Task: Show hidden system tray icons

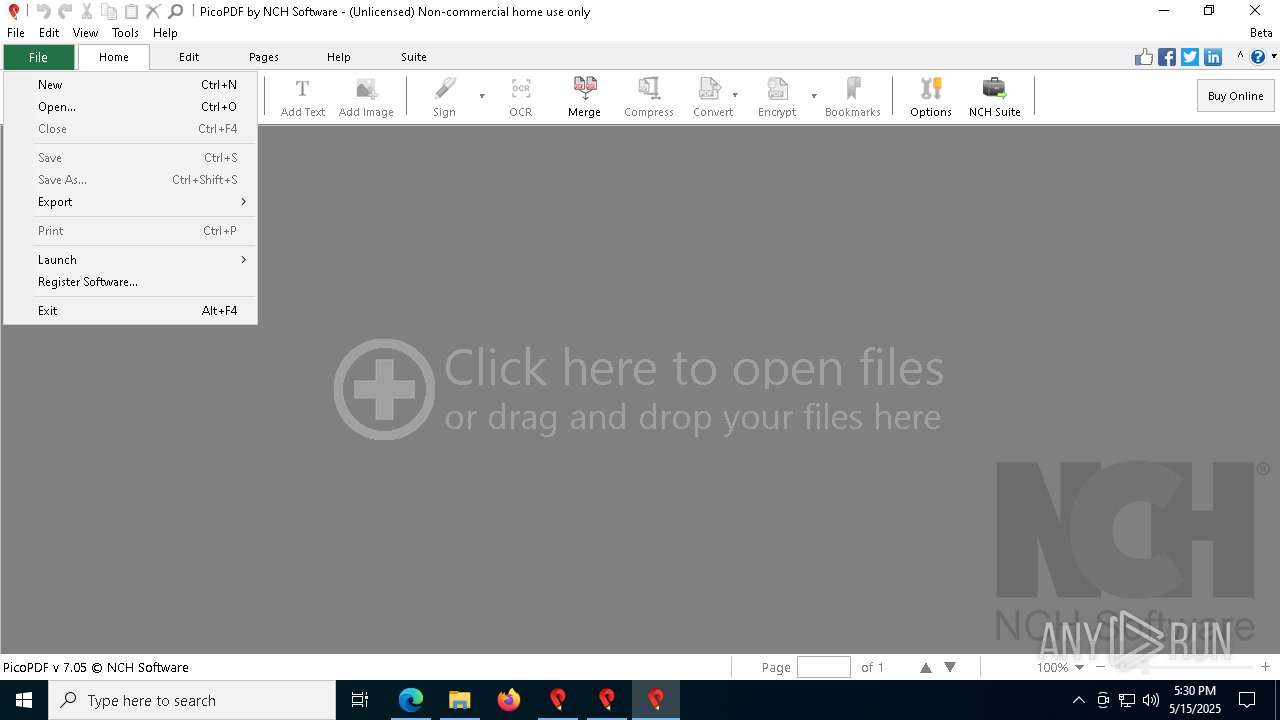Action: point(1078,700)
